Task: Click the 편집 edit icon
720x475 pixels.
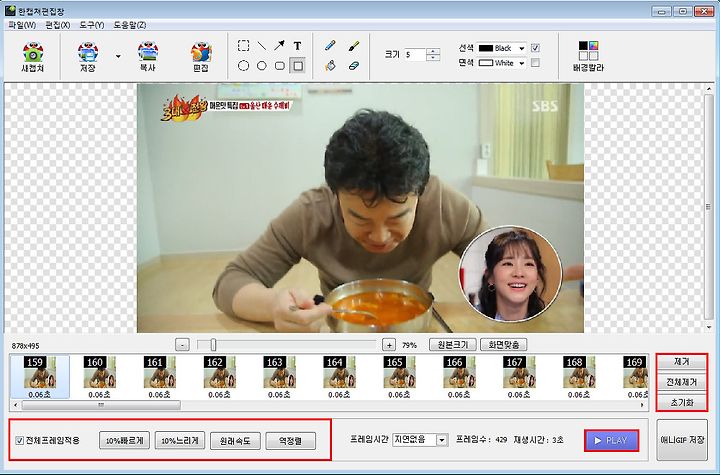Action: (201, 57)
